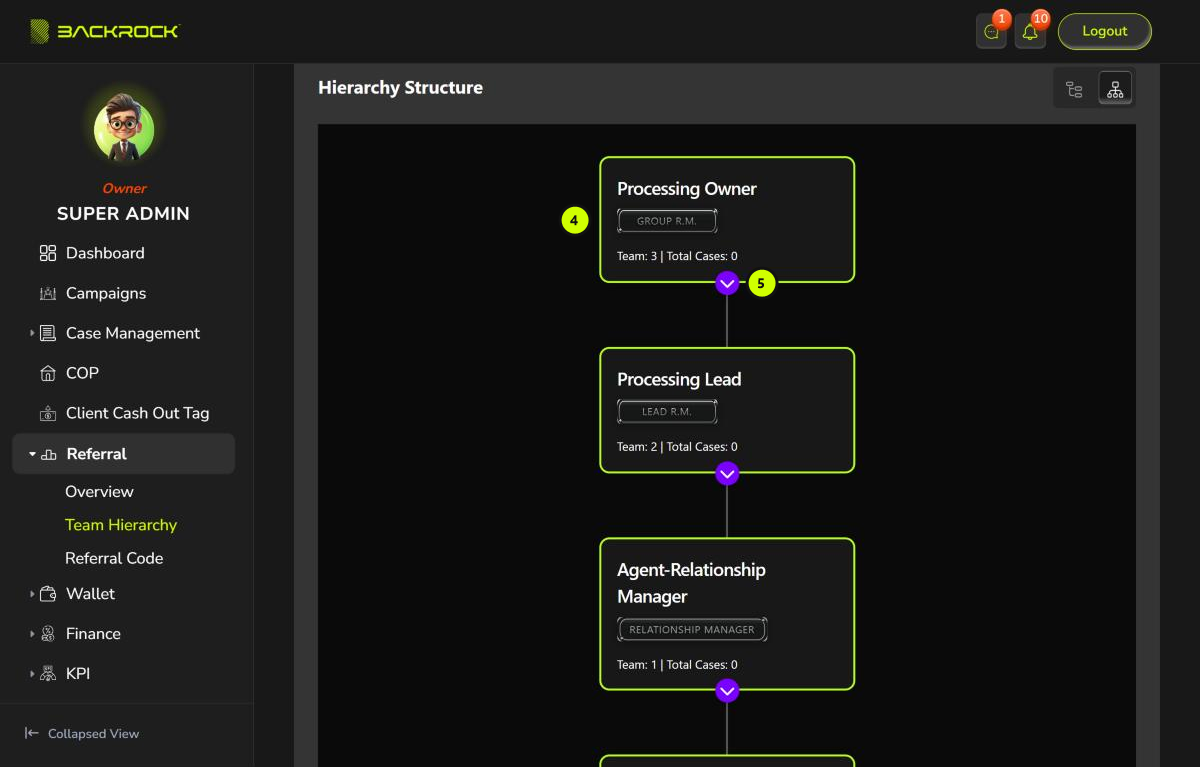The image size is (1200, 767).
Task: Open the Campaigns menu item
Action: pos(106,293)
